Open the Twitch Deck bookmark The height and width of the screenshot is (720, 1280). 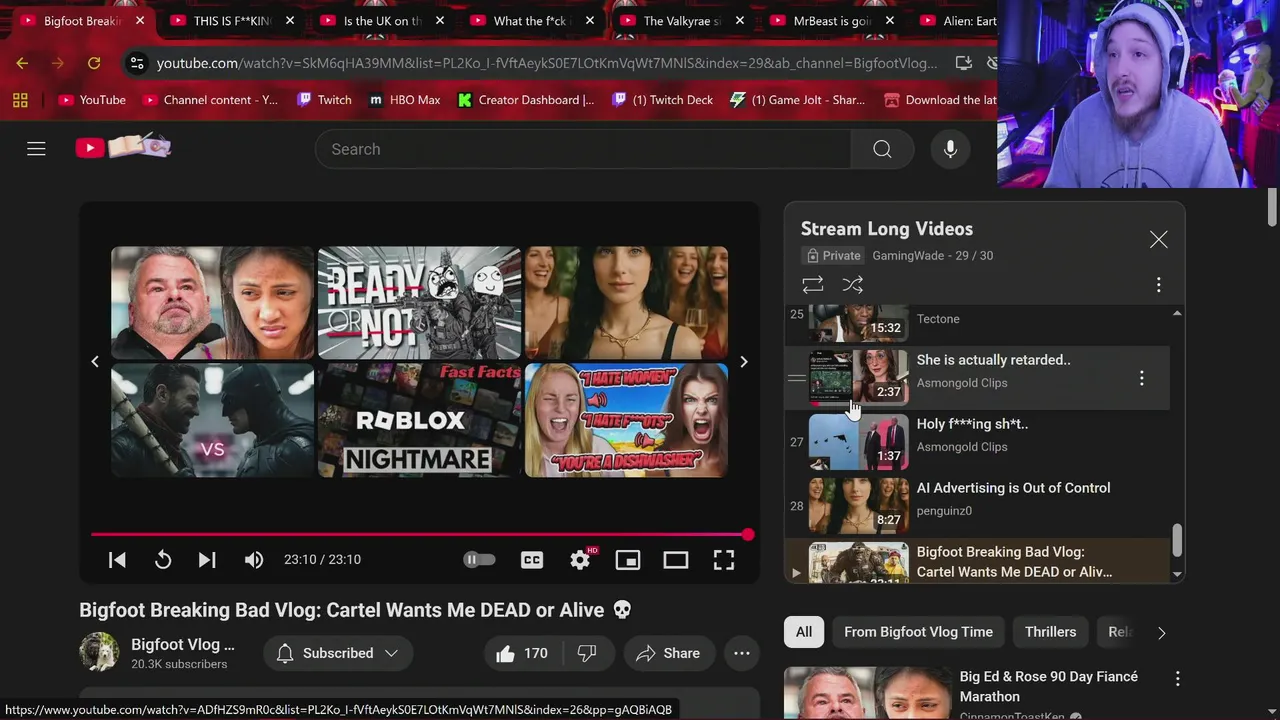[x=663, y=100]
